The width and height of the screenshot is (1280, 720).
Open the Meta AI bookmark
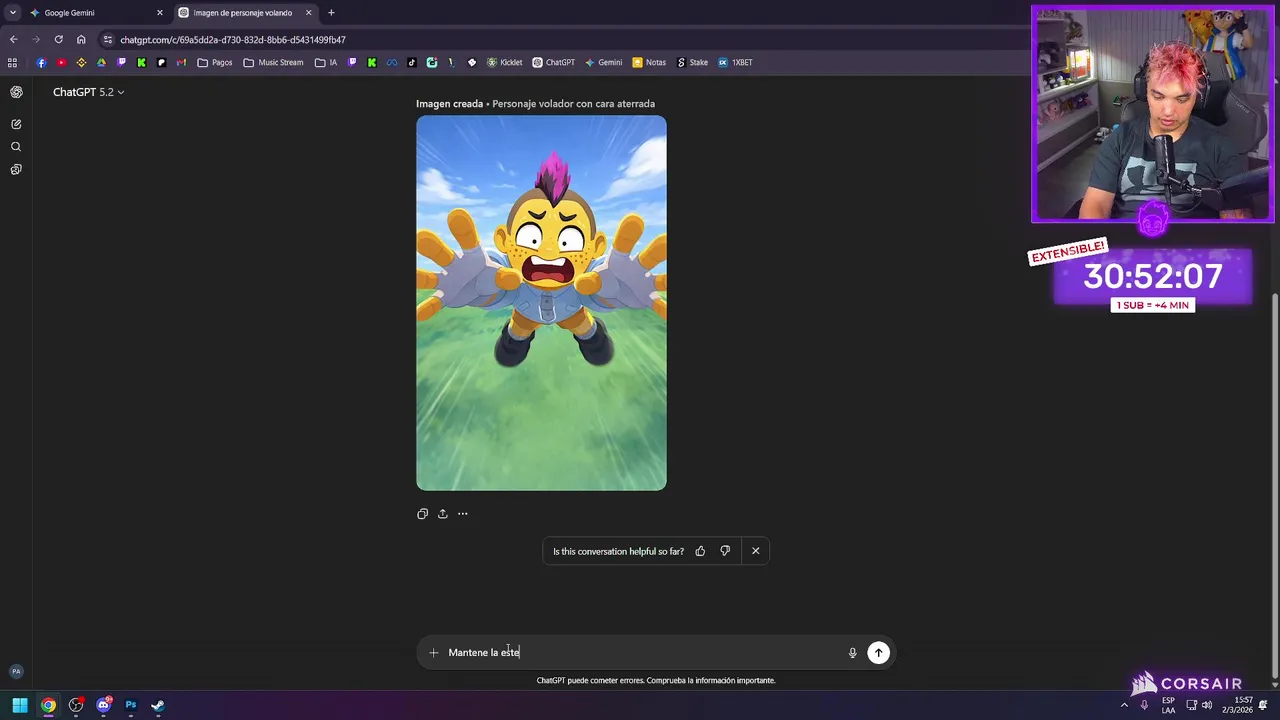(392, 62)
